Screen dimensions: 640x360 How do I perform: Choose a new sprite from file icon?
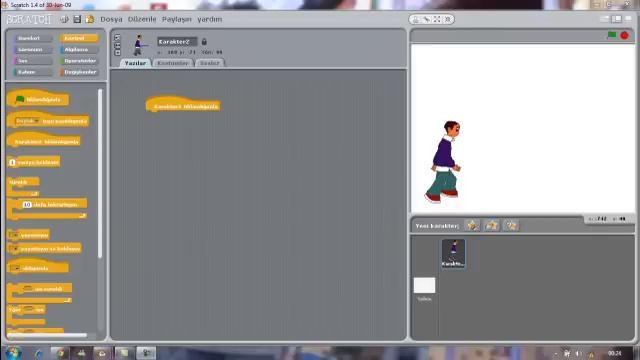492,225
